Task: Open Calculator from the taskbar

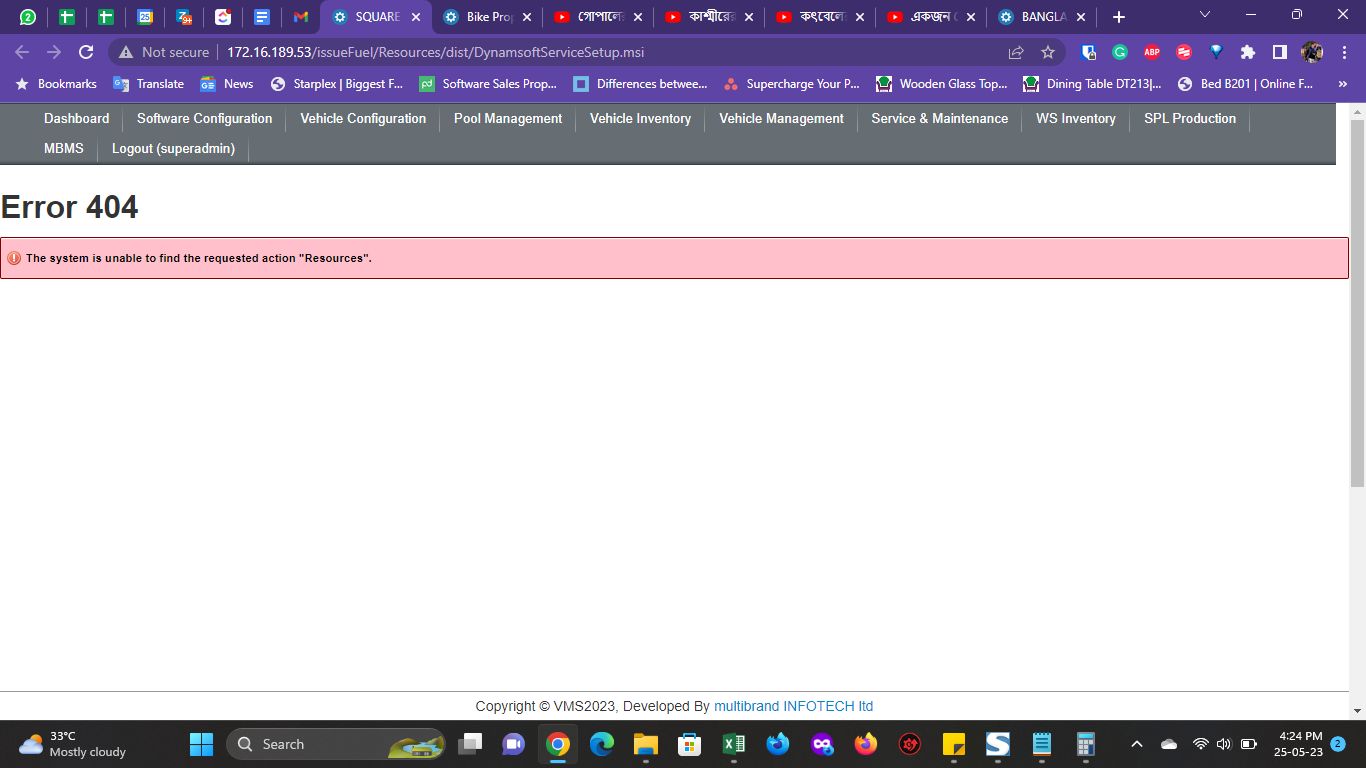Action: point(1086,744)
